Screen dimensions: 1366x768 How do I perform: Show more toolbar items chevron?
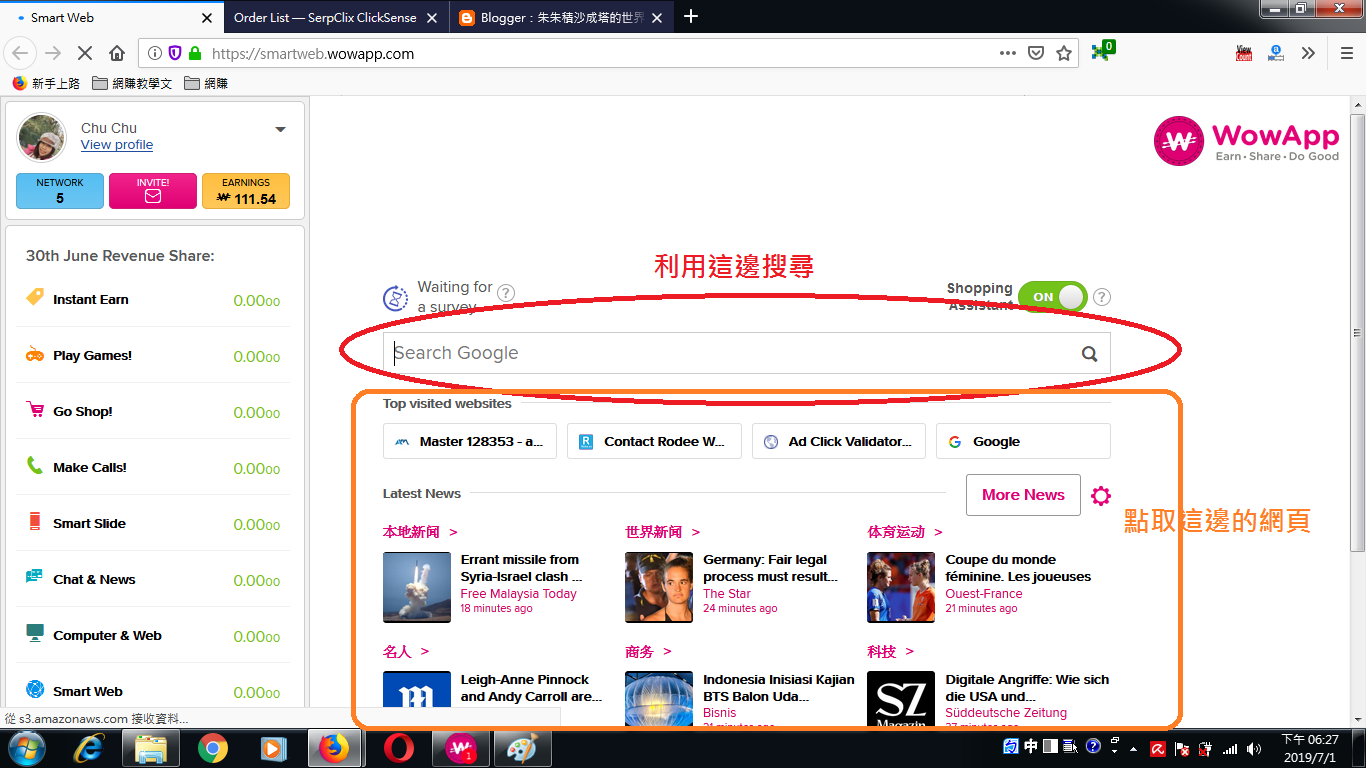(1308, 54)
